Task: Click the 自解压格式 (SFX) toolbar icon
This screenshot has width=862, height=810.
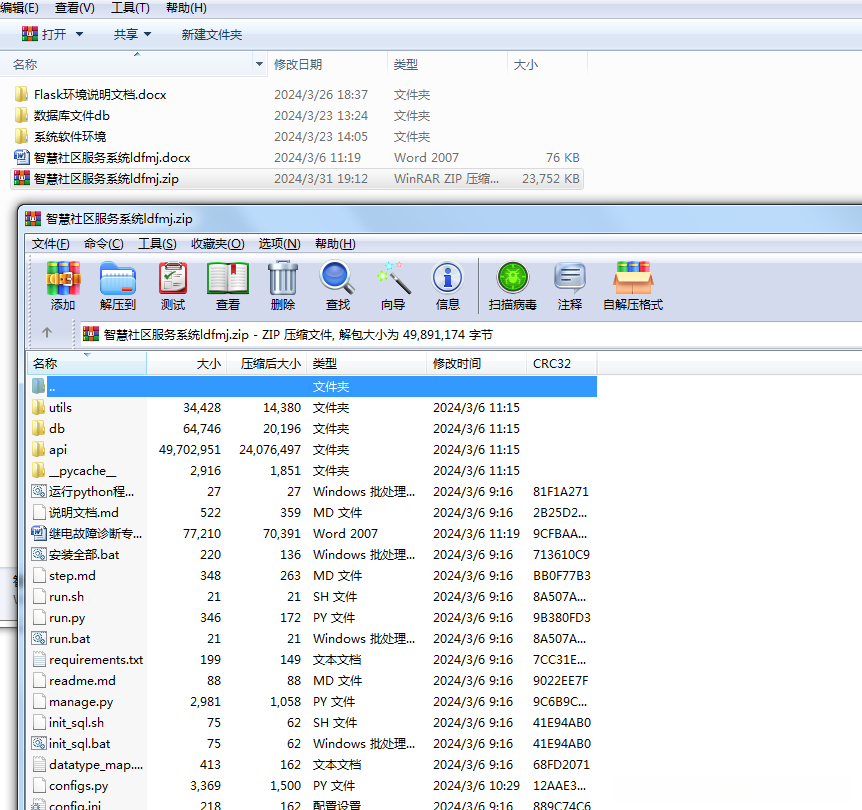Action: [633, 285]
